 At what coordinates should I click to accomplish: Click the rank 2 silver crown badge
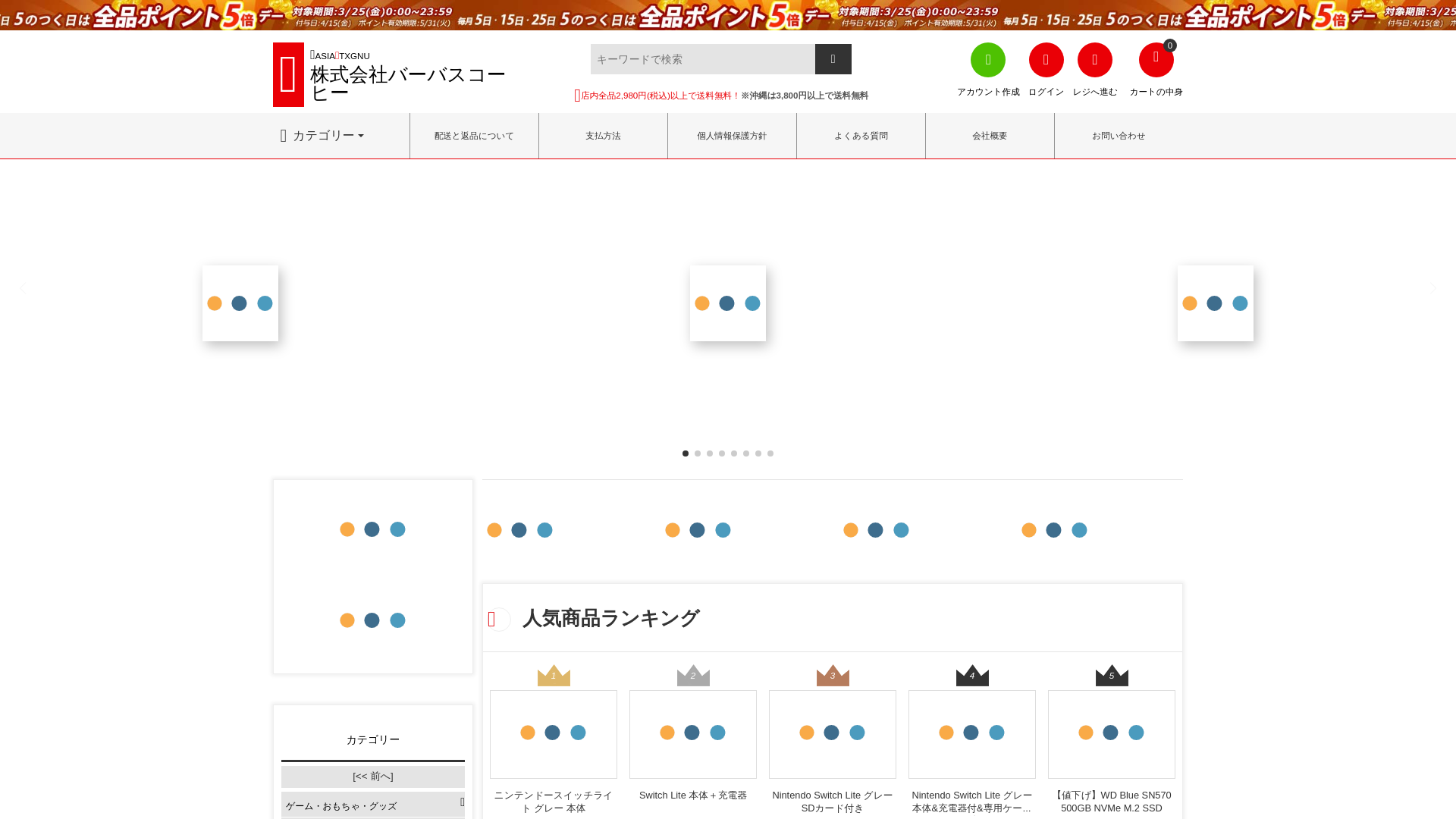pyautogui.click(x=693, y=675)
